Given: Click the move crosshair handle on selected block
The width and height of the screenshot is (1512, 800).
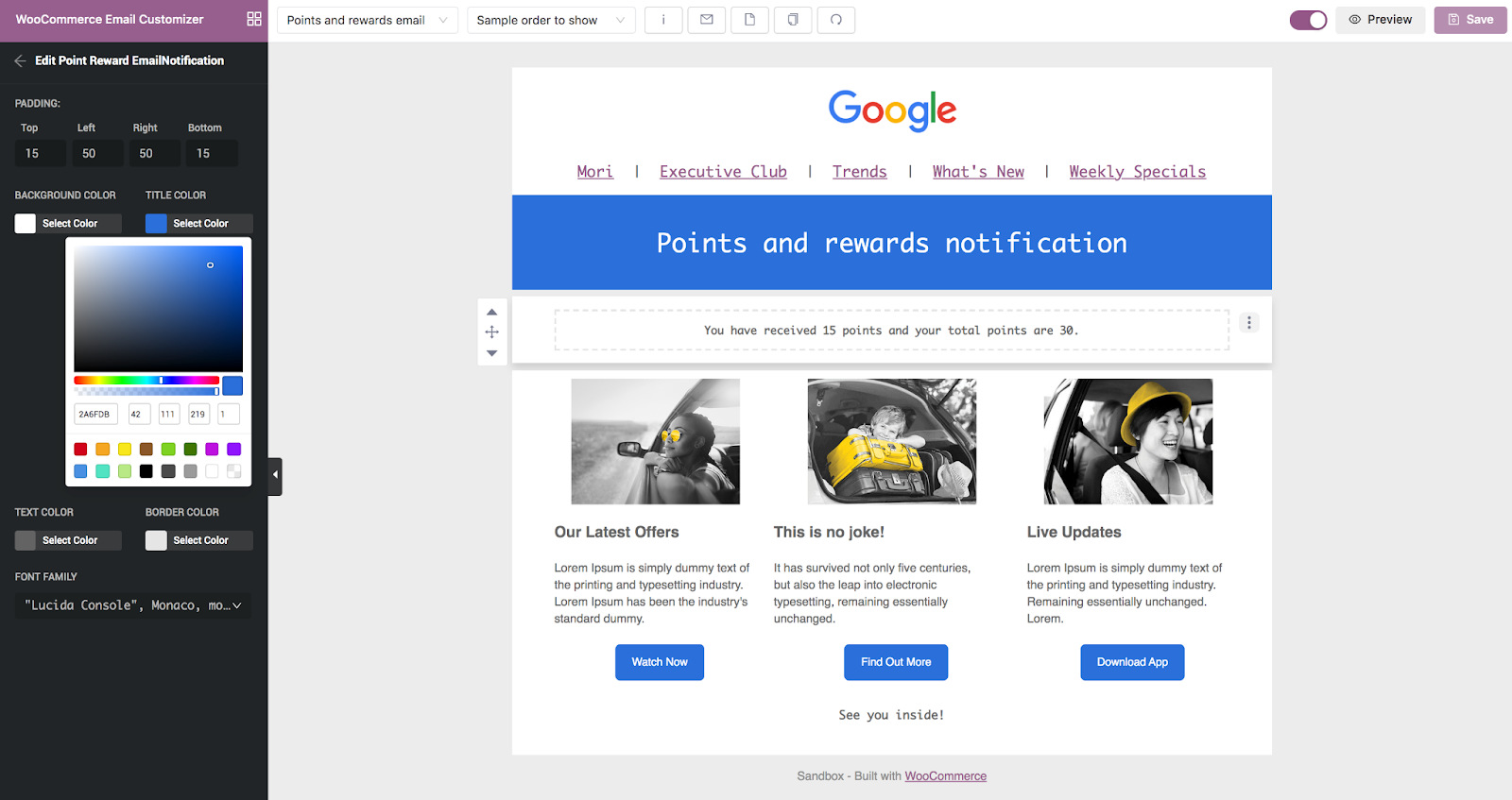Looking at the screenshot, I should pos(491,332).
